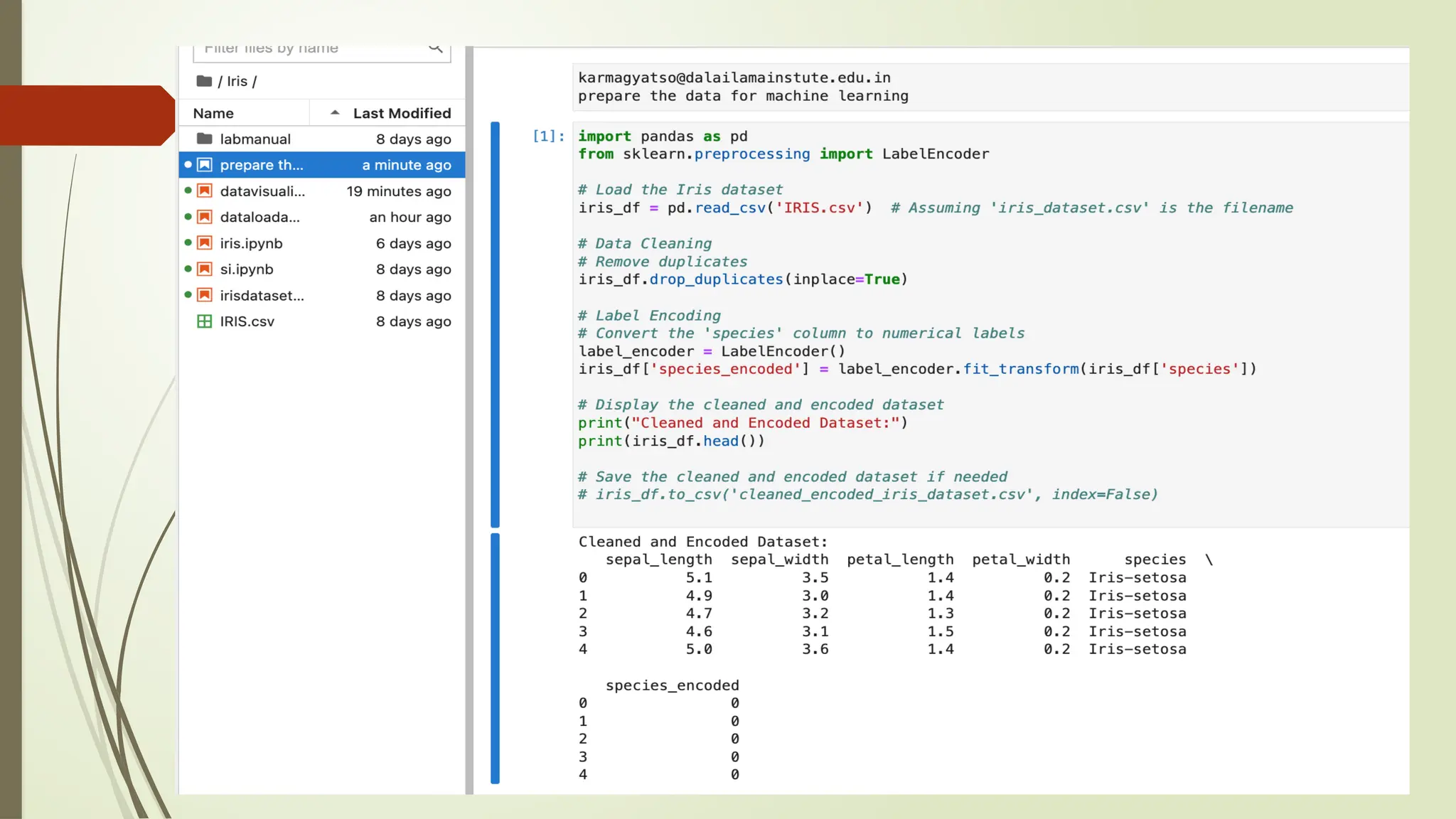Click the Last Modified column header
This screenshot has width=1456, height=819.
[x=402, y=113]
